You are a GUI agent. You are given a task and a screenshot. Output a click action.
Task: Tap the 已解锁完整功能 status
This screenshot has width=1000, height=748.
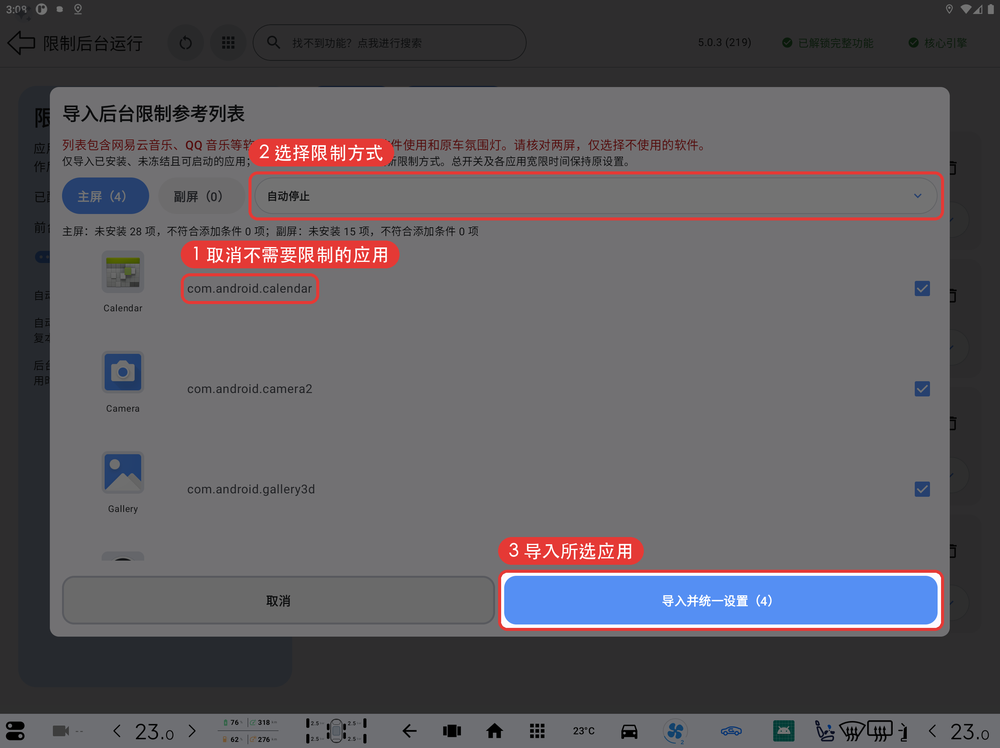(828, 43)
